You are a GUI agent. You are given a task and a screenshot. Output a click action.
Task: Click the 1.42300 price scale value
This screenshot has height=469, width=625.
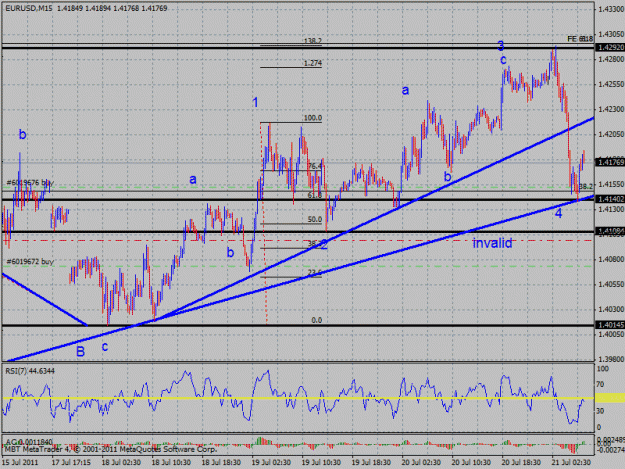pos(611,109)
